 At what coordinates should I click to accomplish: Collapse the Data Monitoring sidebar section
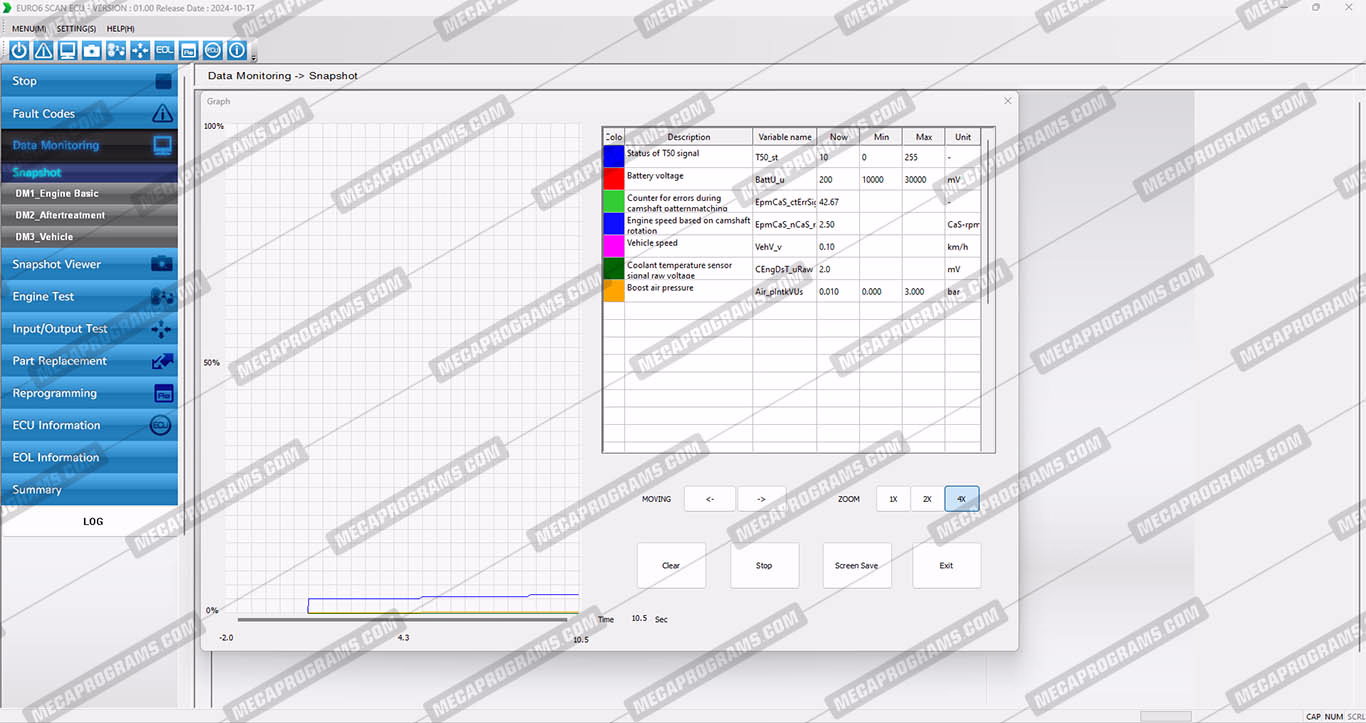[x=89, y=146]
